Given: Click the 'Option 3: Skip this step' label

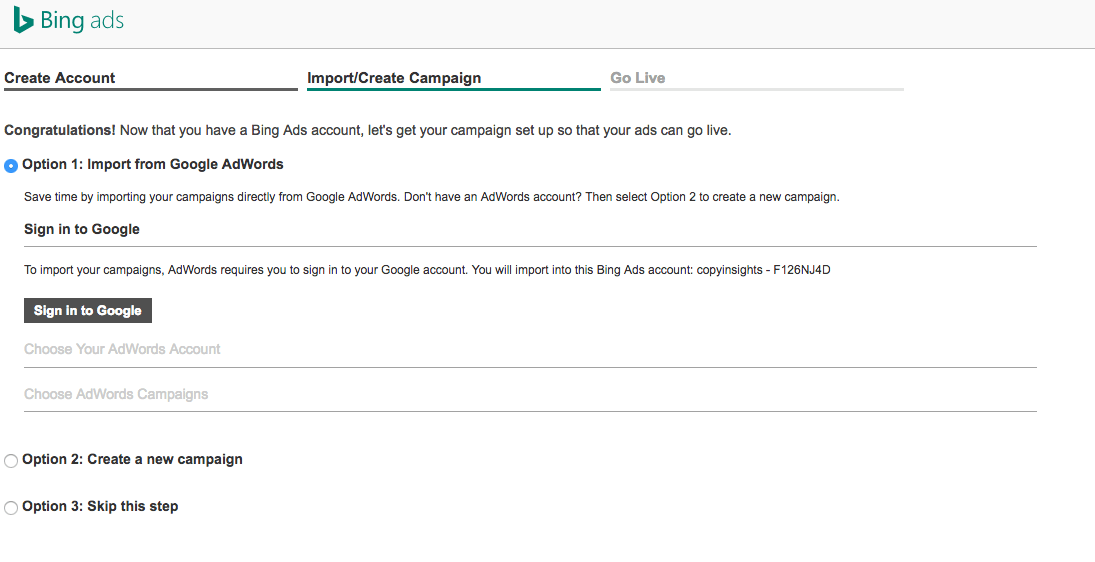Looking at the screenshot, I should [100, 507].
